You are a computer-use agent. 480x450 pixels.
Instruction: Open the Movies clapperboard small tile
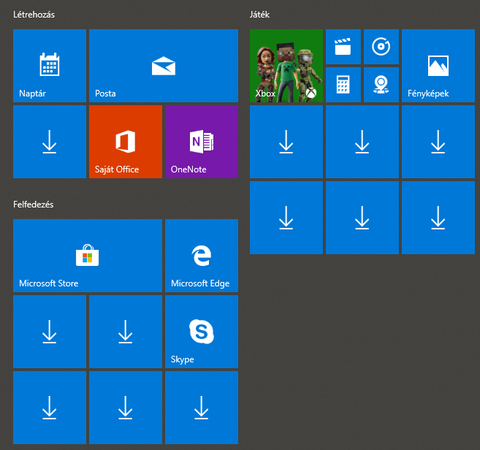(343, 47)
